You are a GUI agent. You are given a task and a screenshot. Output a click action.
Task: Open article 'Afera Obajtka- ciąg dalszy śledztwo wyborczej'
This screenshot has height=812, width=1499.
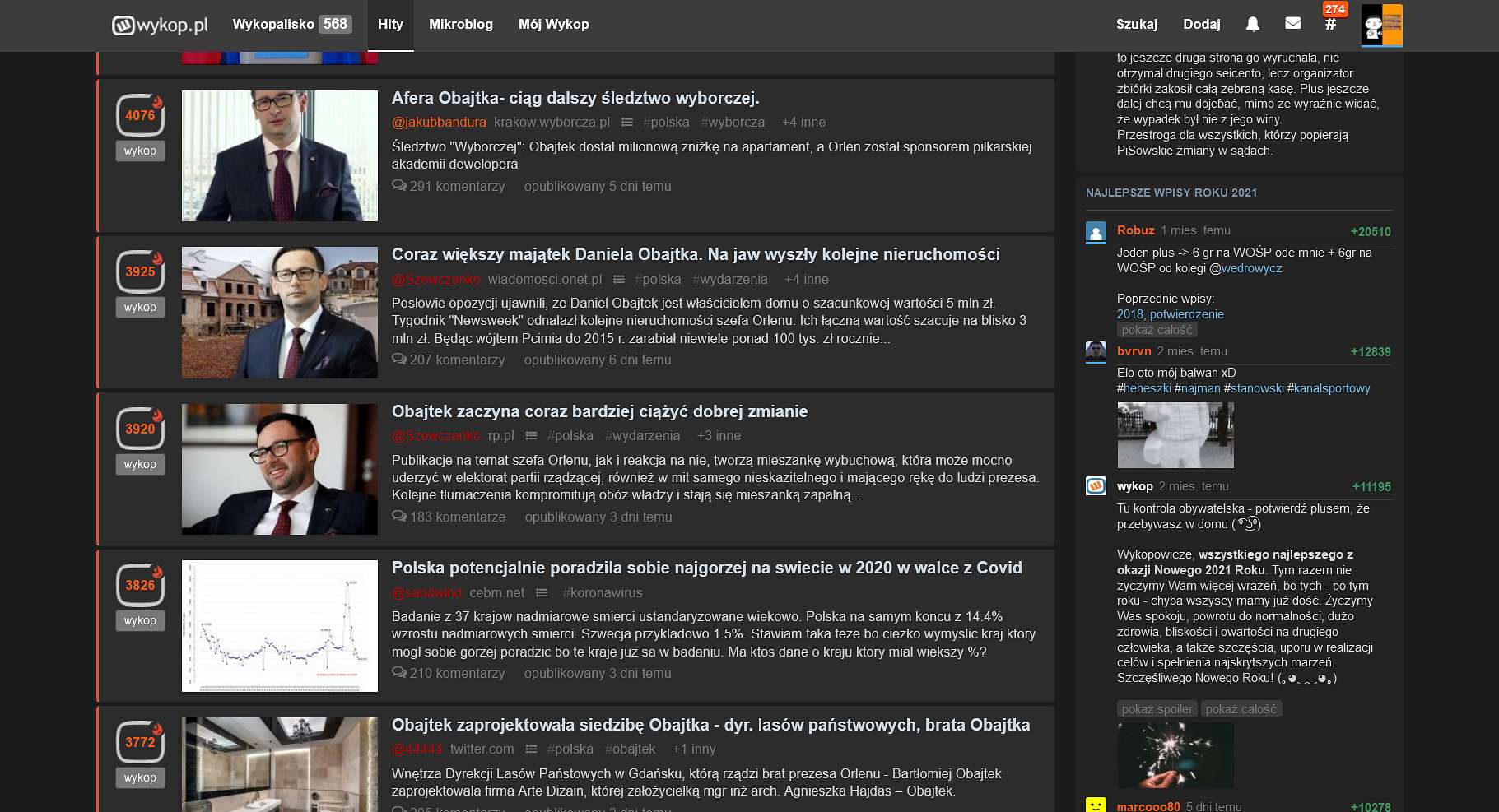[575, 98]
